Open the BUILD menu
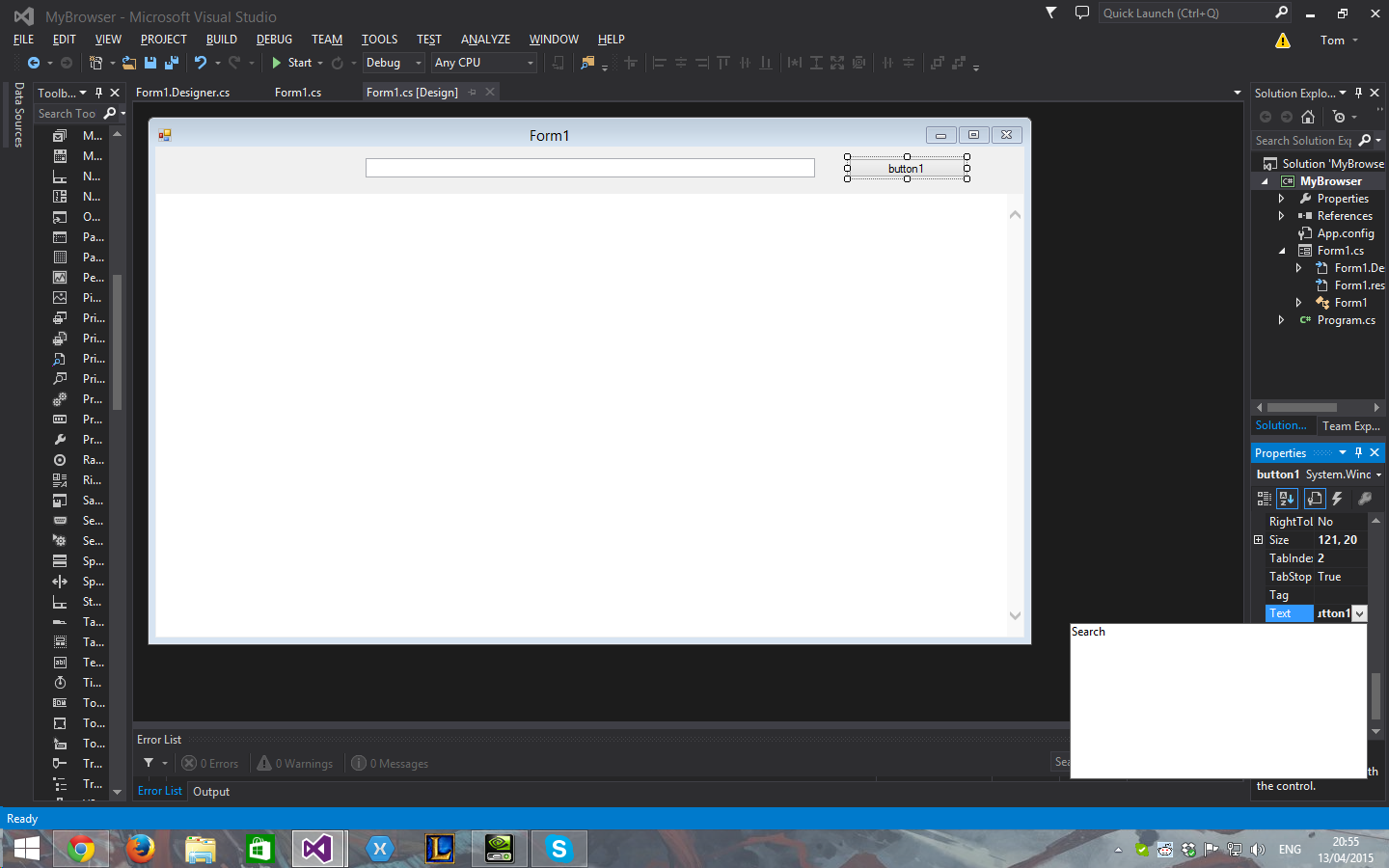1389x868 pixels. pyautogui.click(x=221, y=40)
